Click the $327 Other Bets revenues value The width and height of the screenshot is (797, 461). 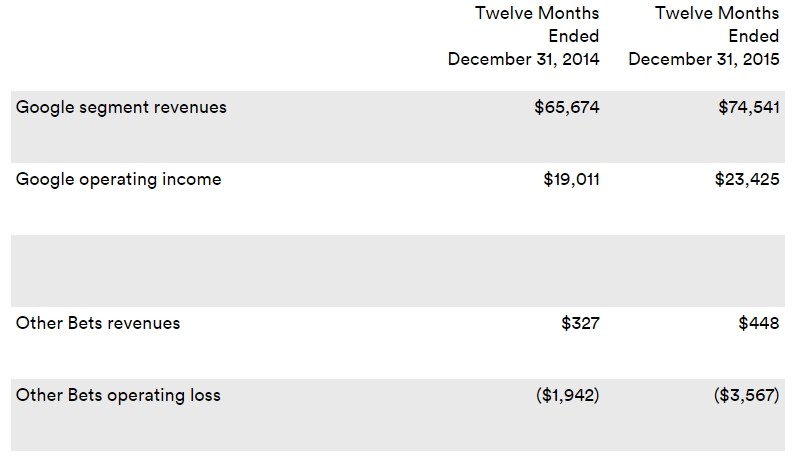(580, 323)
